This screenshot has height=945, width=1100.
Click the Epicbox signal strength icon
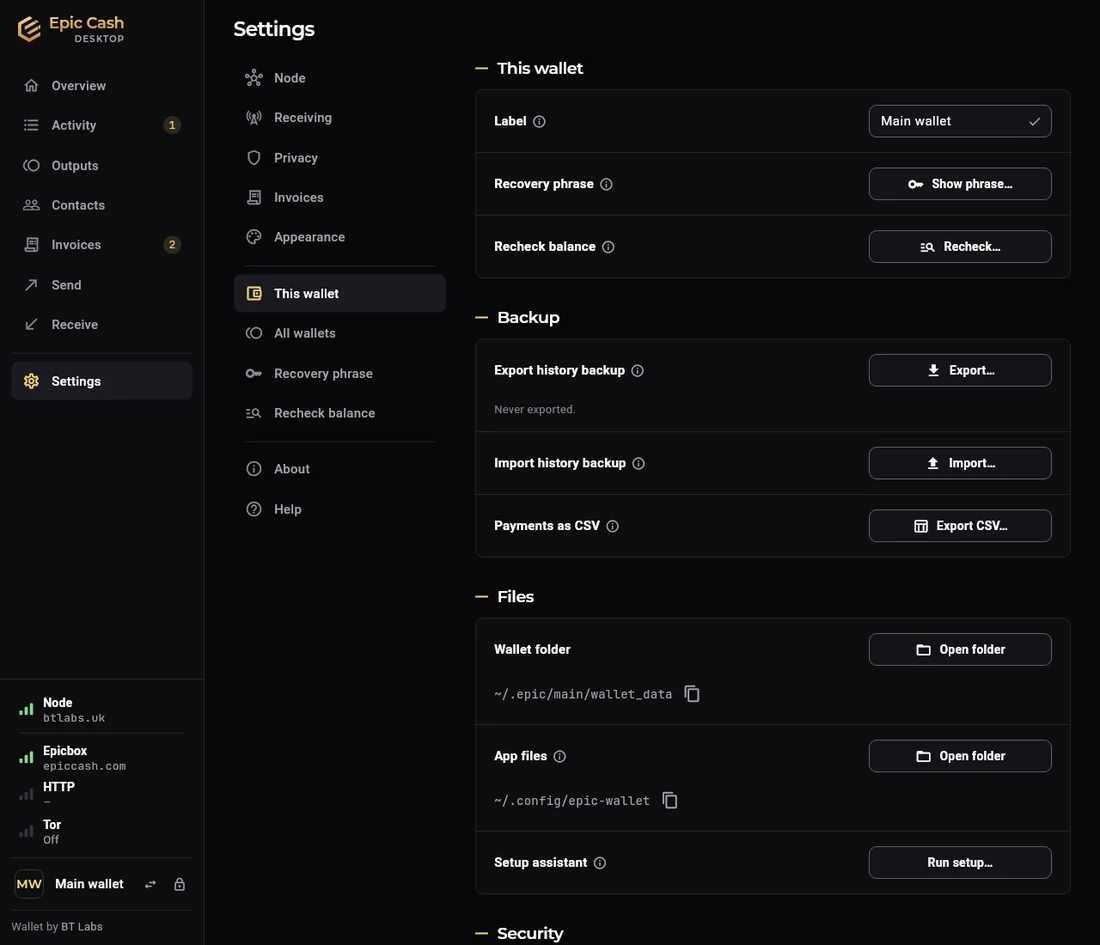(26, 757)
